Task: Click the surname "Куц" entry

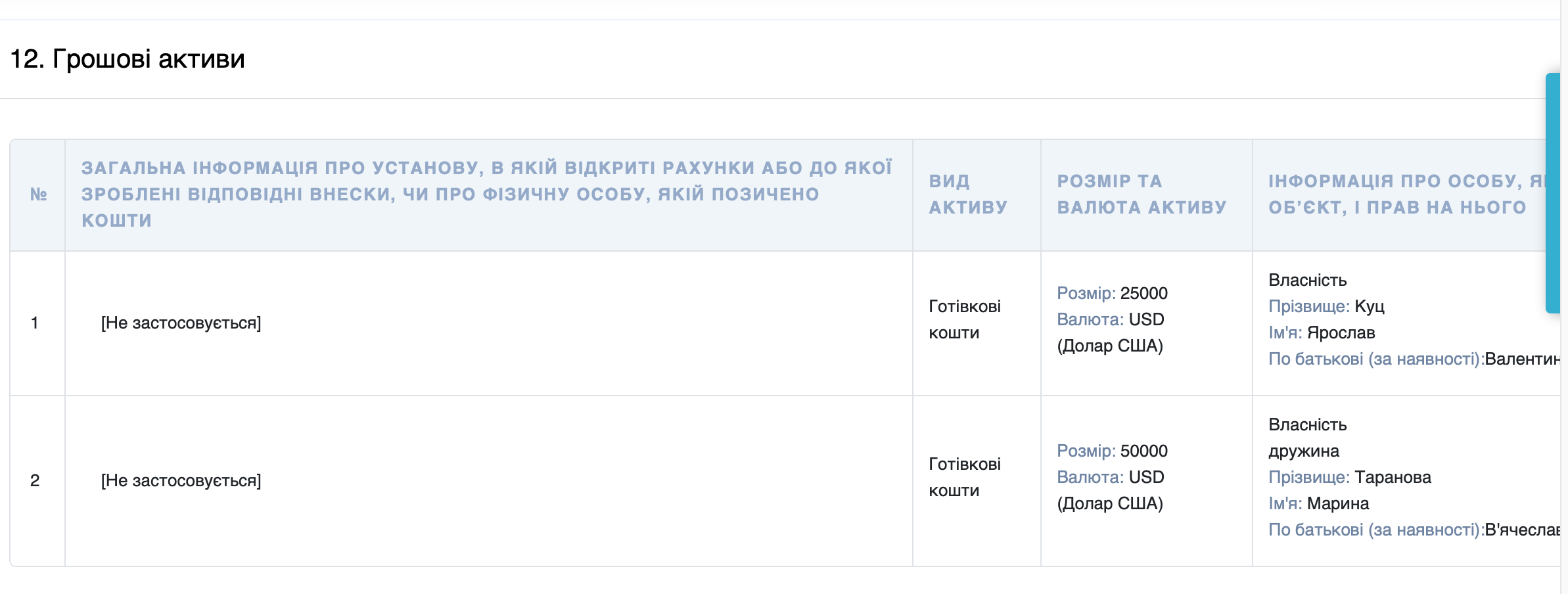Action: [1370, 306]
